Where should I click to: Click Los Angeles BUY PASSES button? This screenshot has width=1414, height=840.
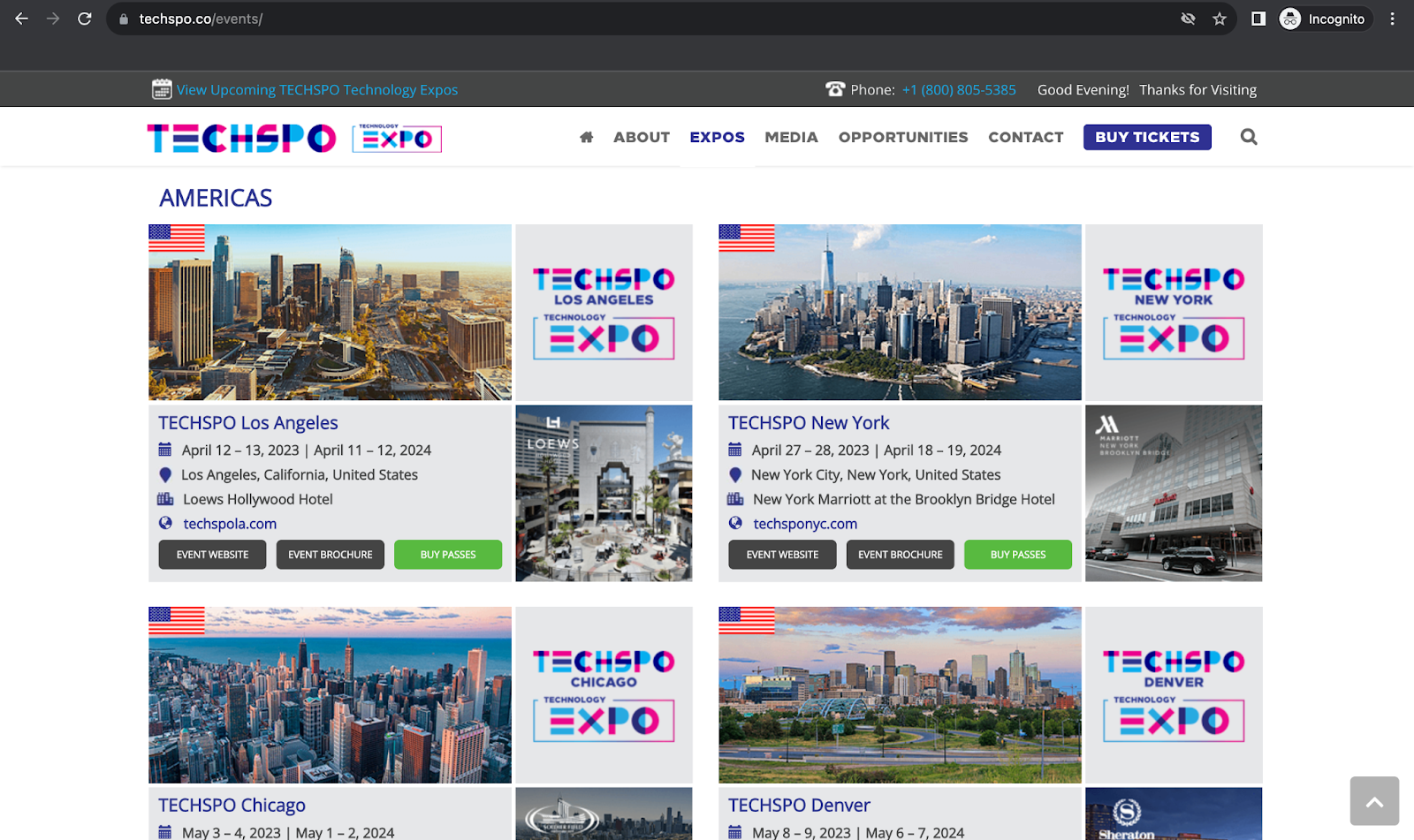(x=448, y=555)
